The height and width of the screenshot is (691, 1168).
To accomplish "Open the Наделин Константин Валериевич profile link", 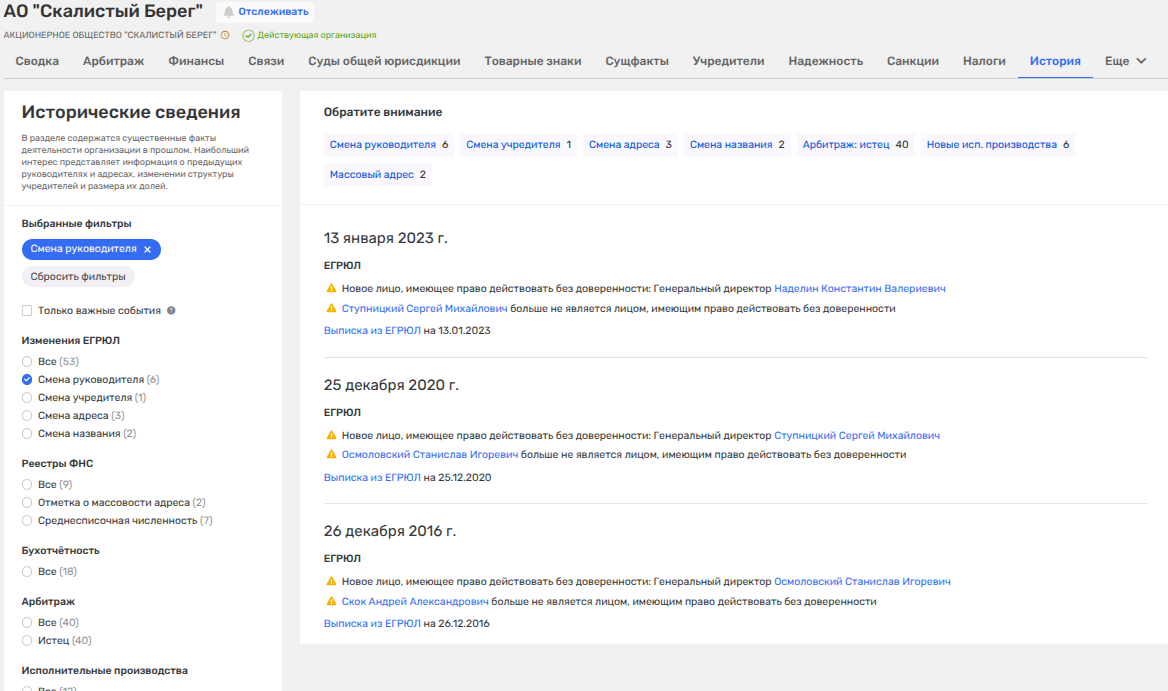I will pyautogui.click(x=859, y=289).
